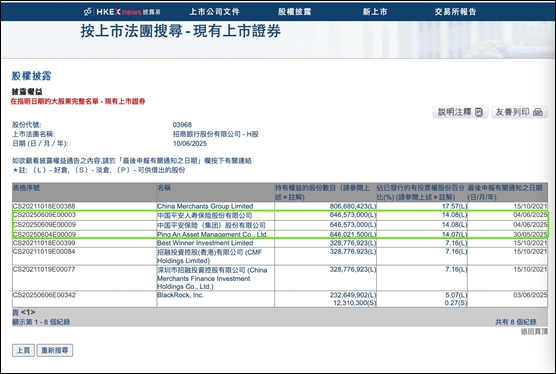Open 股權披露 menu

(294, 12)
